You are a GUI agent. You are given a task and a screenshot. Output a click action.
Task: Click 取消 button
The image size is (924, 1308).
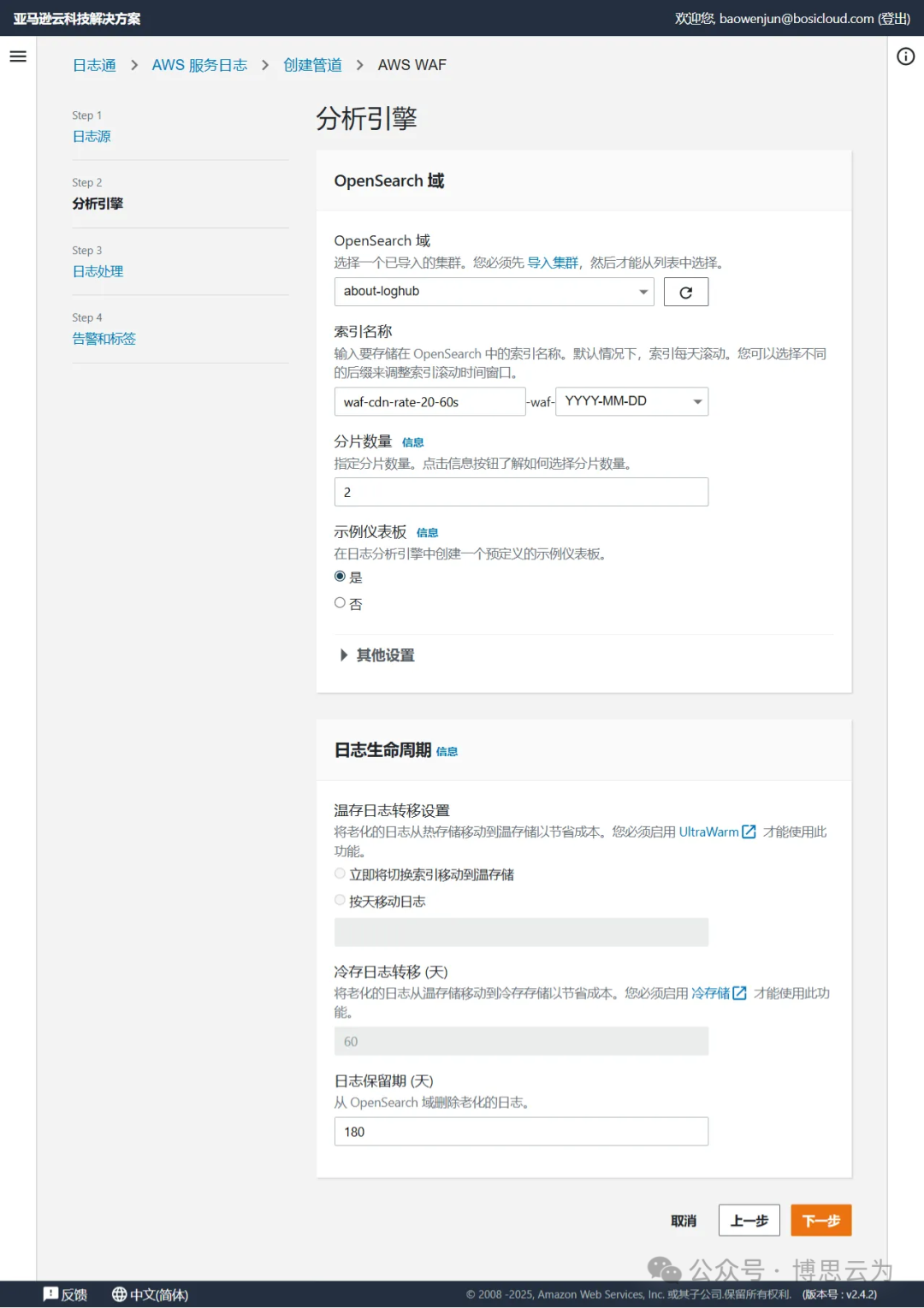click(684, 1221)
